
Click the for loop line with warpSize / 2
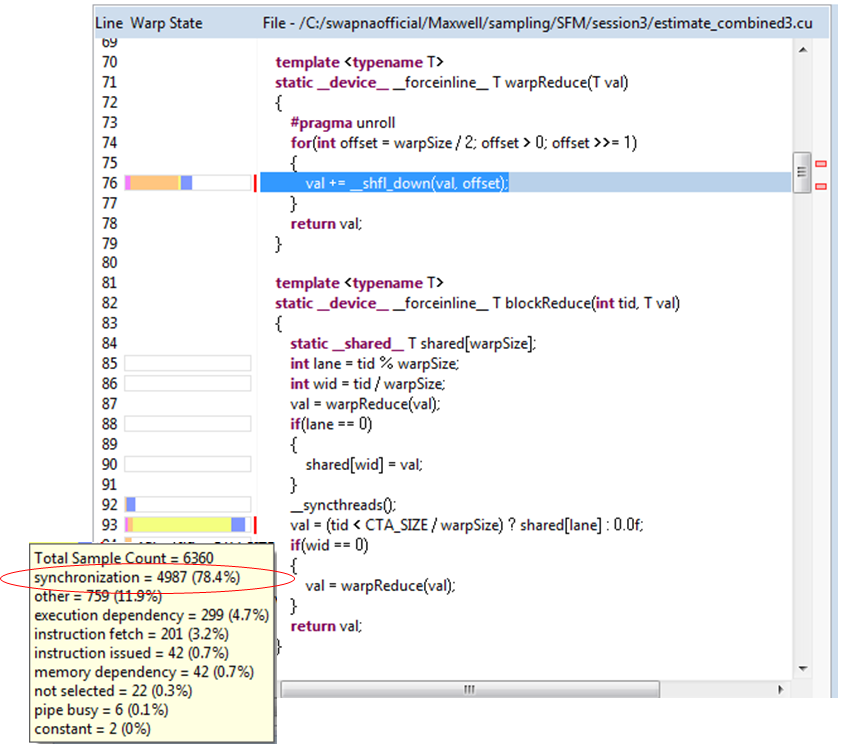[x=463, y=143]
